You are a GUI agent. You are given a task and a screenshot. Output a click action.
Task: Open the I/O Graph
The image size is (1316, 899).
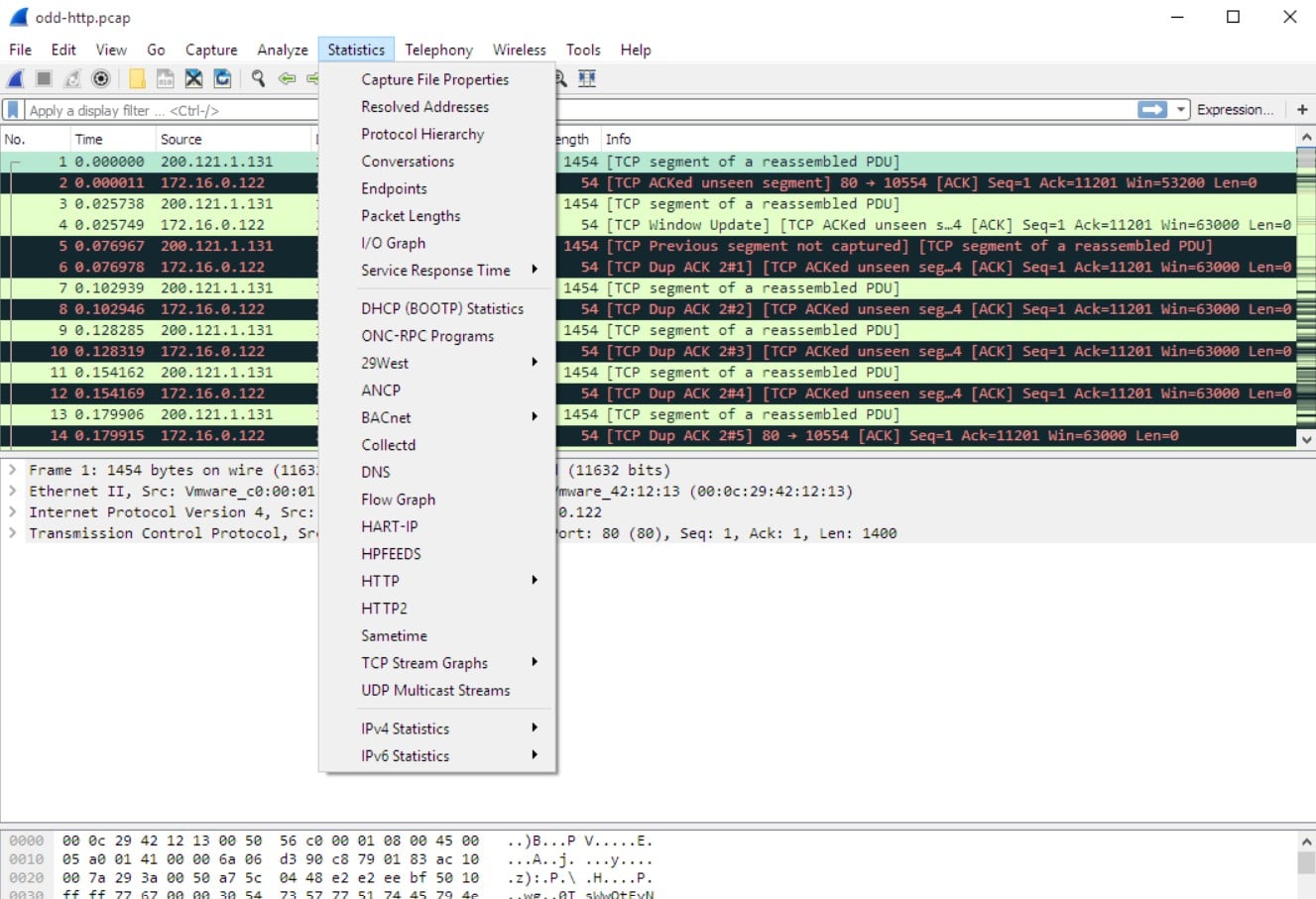point(395,243)
